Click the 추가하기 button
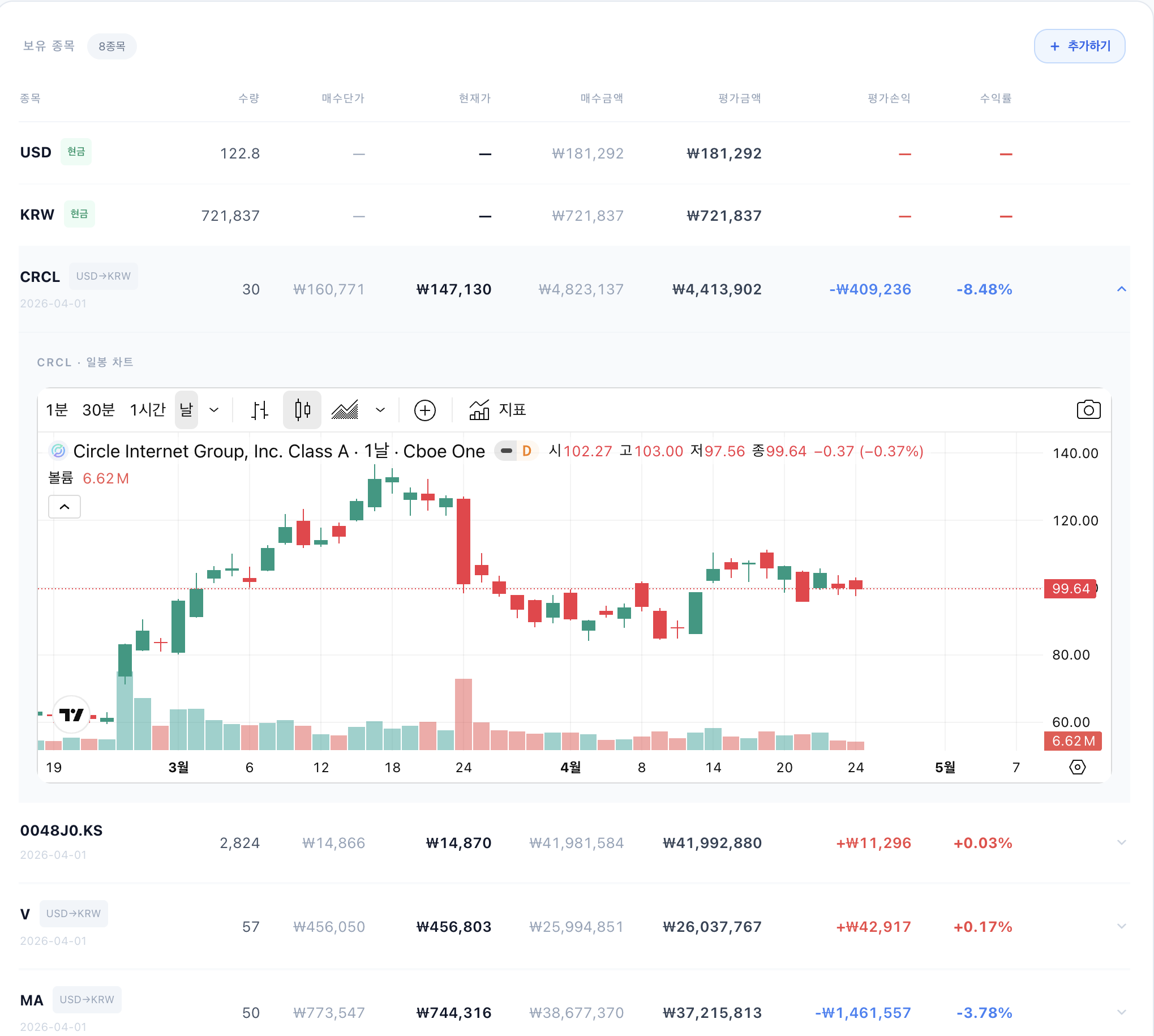1154x1036 pixels. [x=1079, y=46]
